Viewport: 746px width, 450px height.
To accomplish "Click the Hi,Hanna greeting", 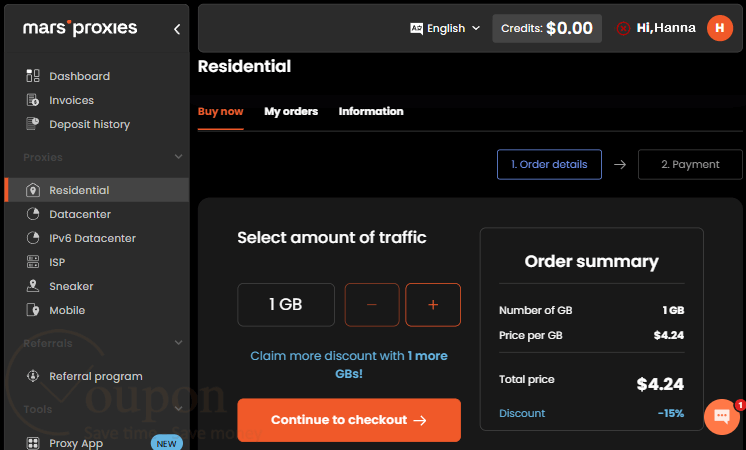I will point(666,28).
